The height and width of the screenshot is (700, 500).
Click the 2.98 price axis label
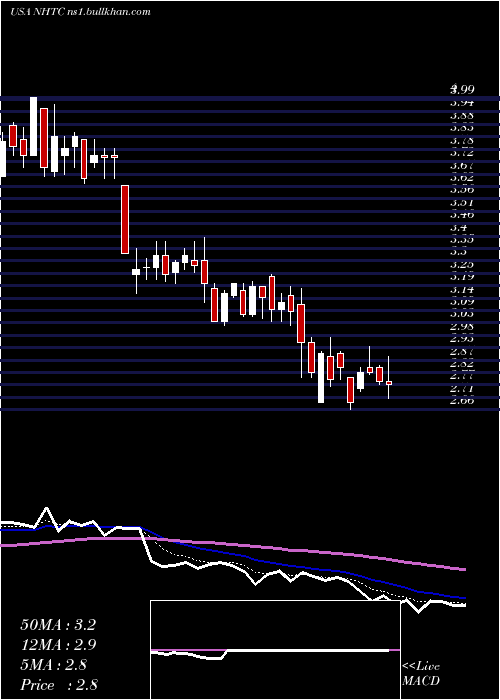[x=462, y=326]
